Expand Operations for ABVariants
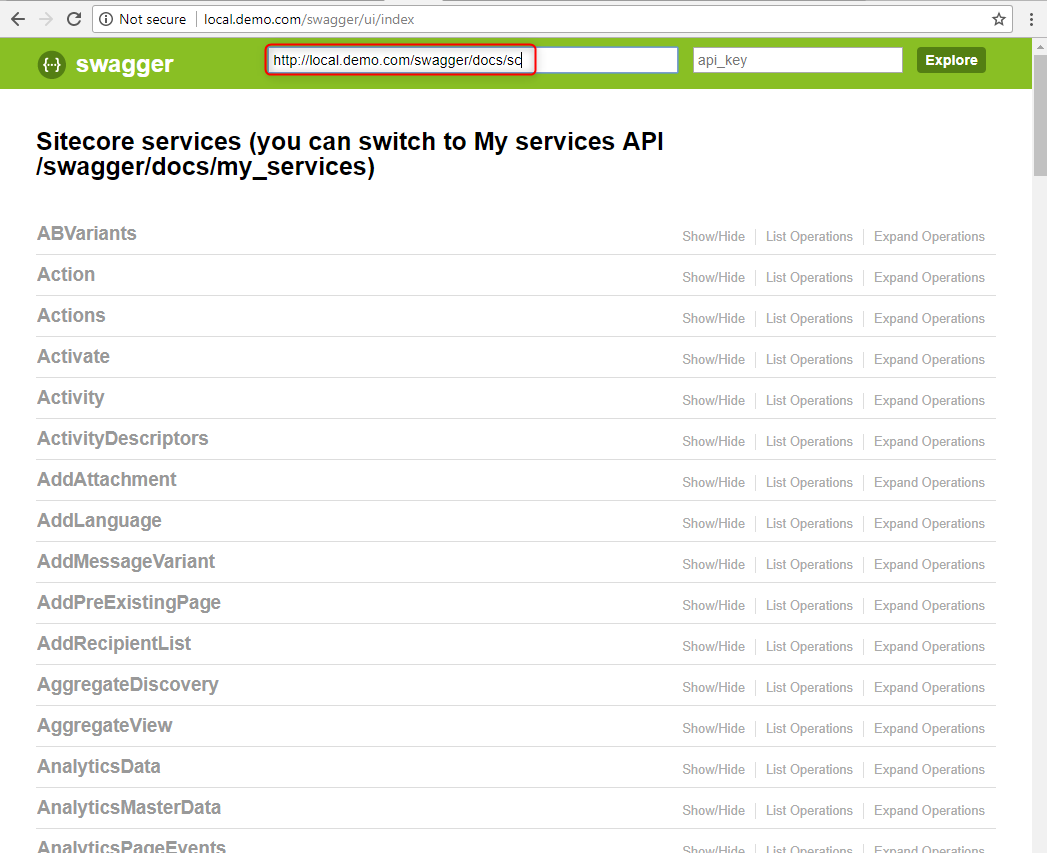Viewport: 1047px width, 853px height. pyautogui.click(x=929, y=236)
